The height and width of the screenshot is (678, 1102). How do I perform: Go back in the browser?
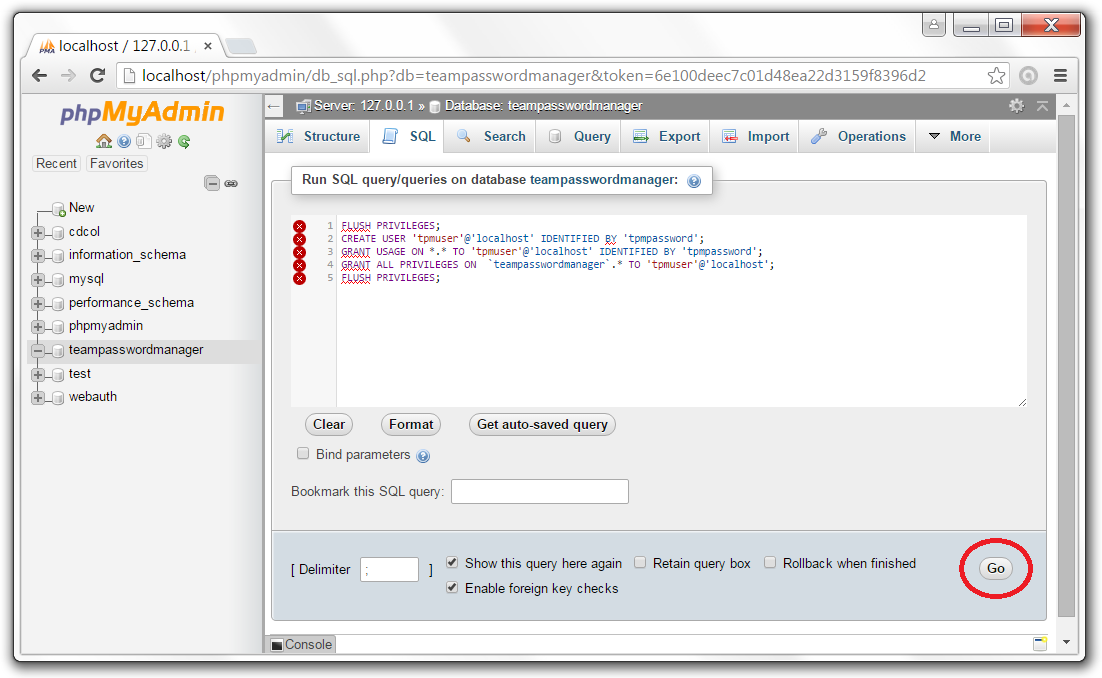coord(40,76)
